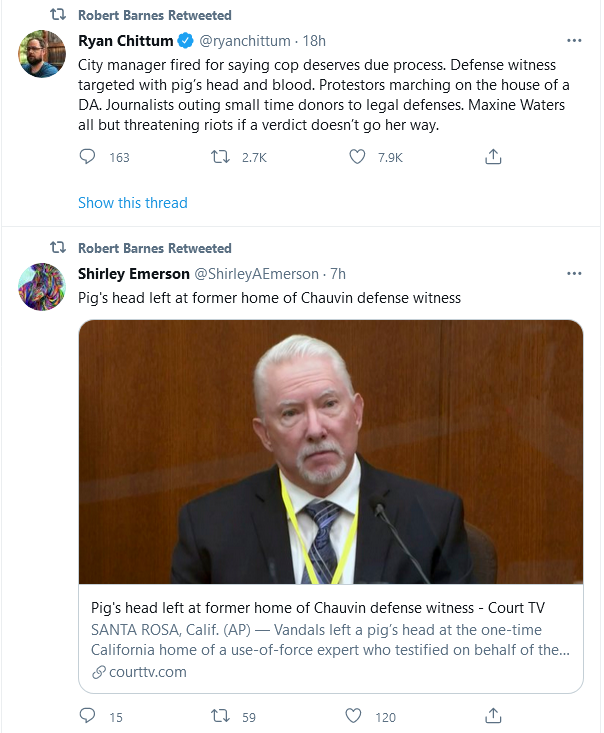Share Shirley Emerson's tweet
This screenshot has height=733, width=604.
[492, 716]
